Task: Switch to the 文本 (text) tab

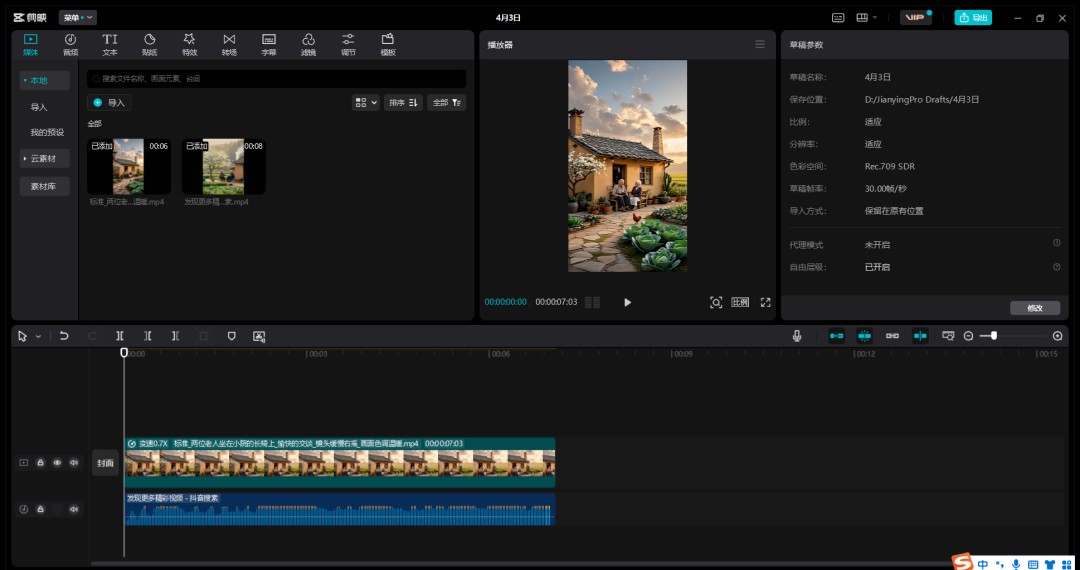Action: (110, 44)
